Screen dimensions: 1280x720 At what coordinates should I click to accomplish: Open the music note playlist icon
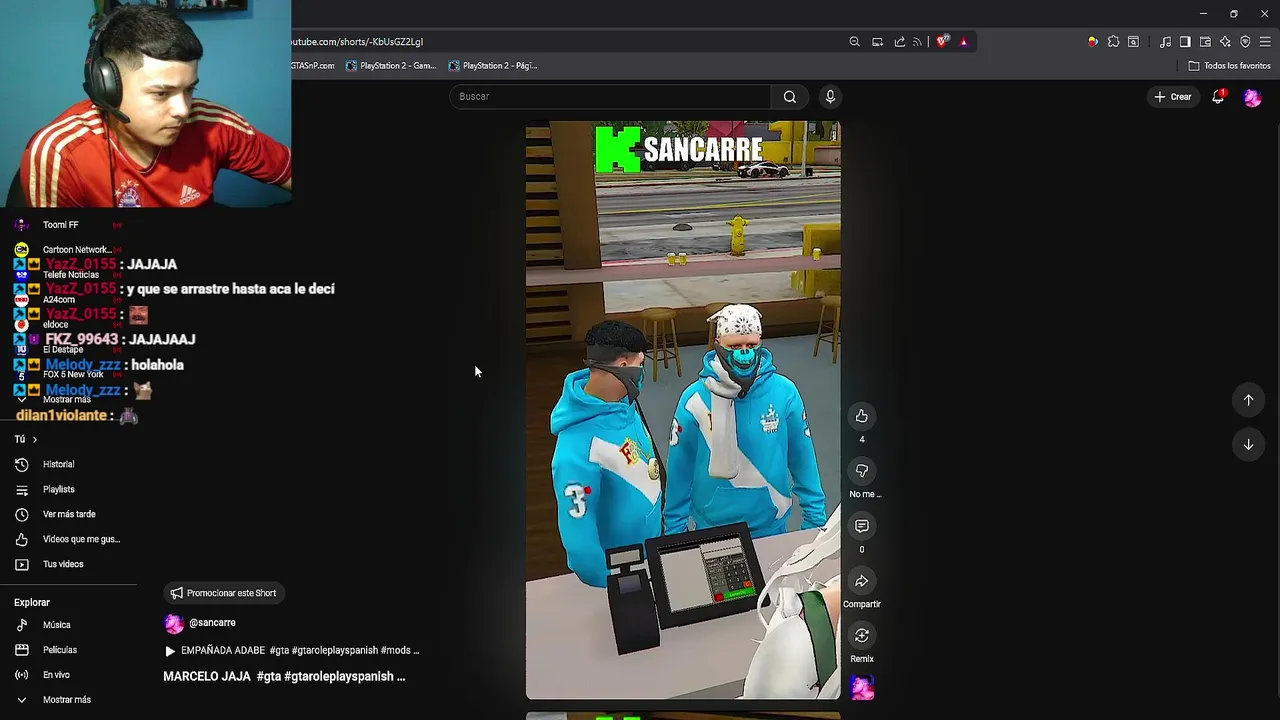click(x=1165, y=42)
